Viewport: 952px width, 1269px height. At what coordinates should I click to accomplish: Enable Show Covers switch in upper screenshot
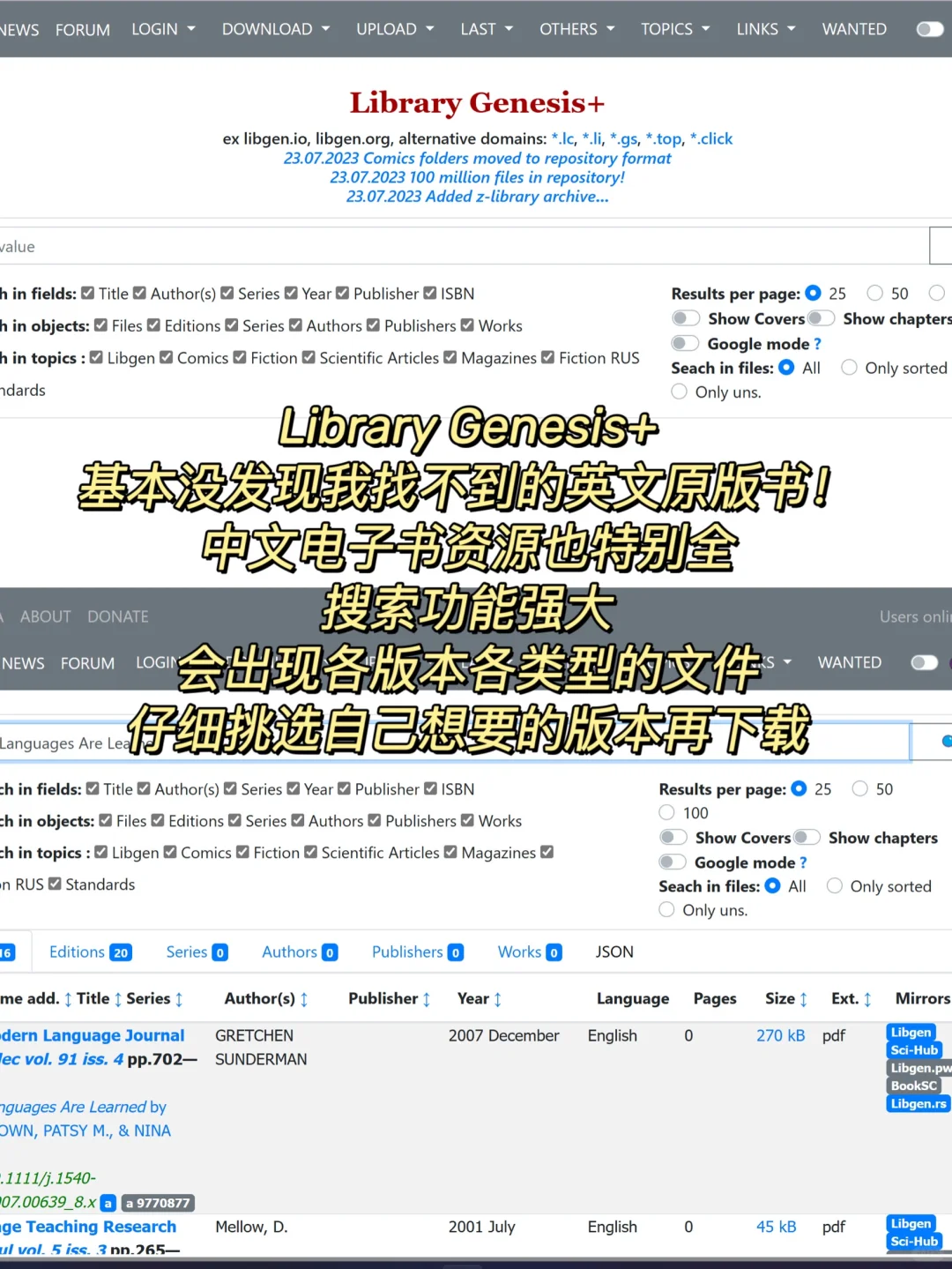point(686,318)
